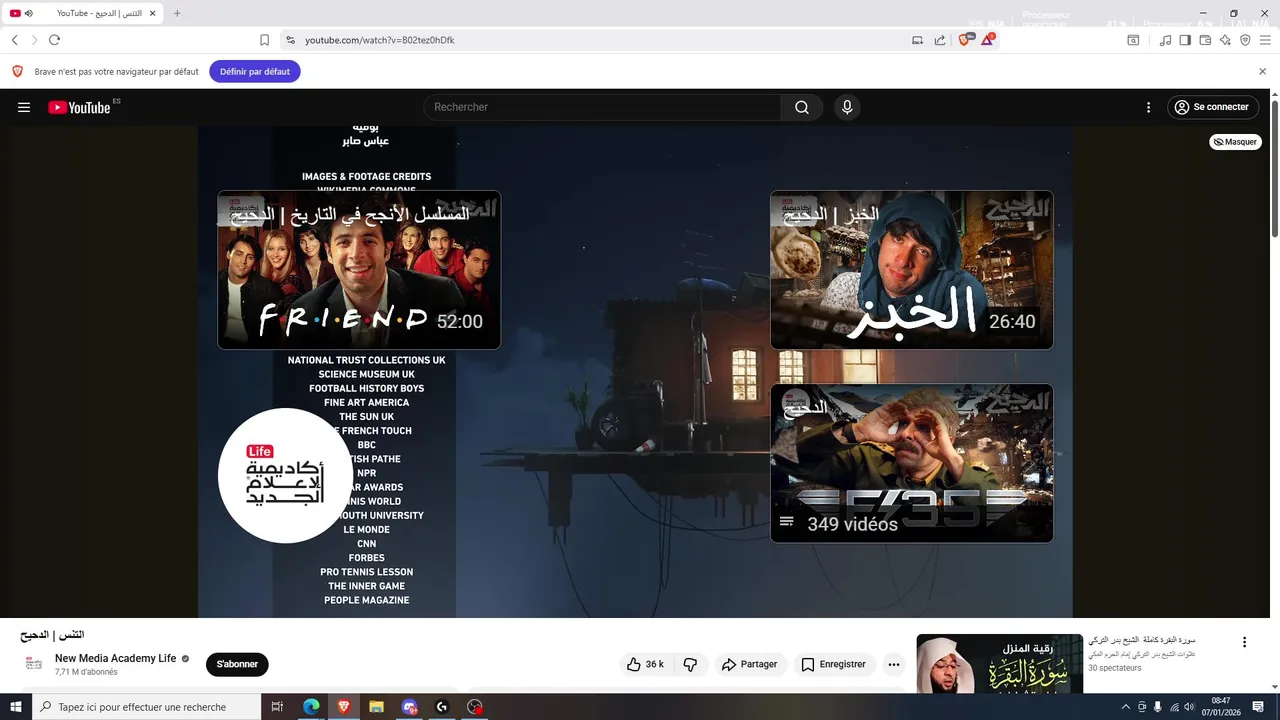Share this page from address bar

click(x=940, y=40)
